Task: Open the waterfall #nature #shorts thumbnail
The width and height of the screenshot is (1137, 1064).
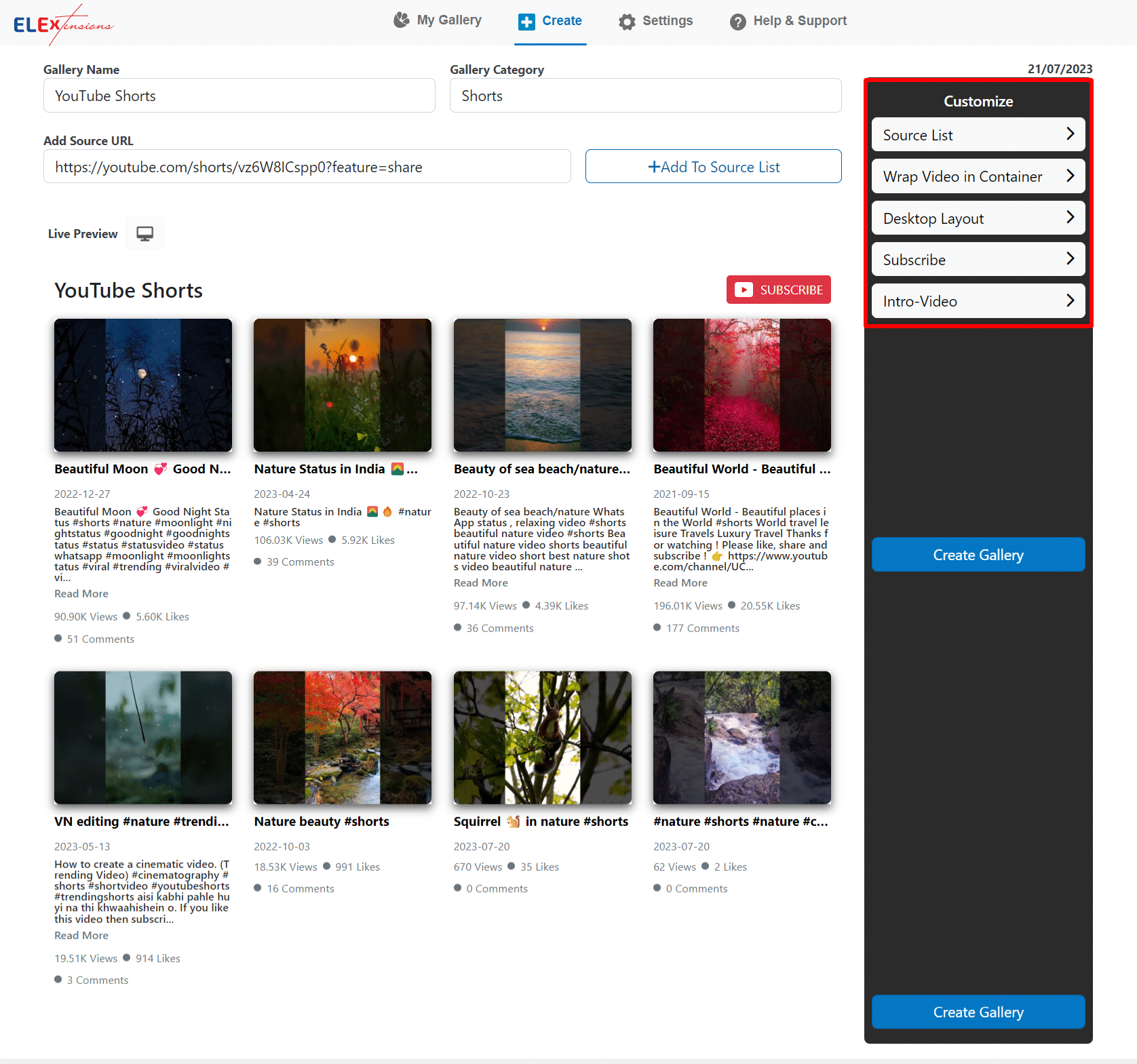Action: point(742,738)
